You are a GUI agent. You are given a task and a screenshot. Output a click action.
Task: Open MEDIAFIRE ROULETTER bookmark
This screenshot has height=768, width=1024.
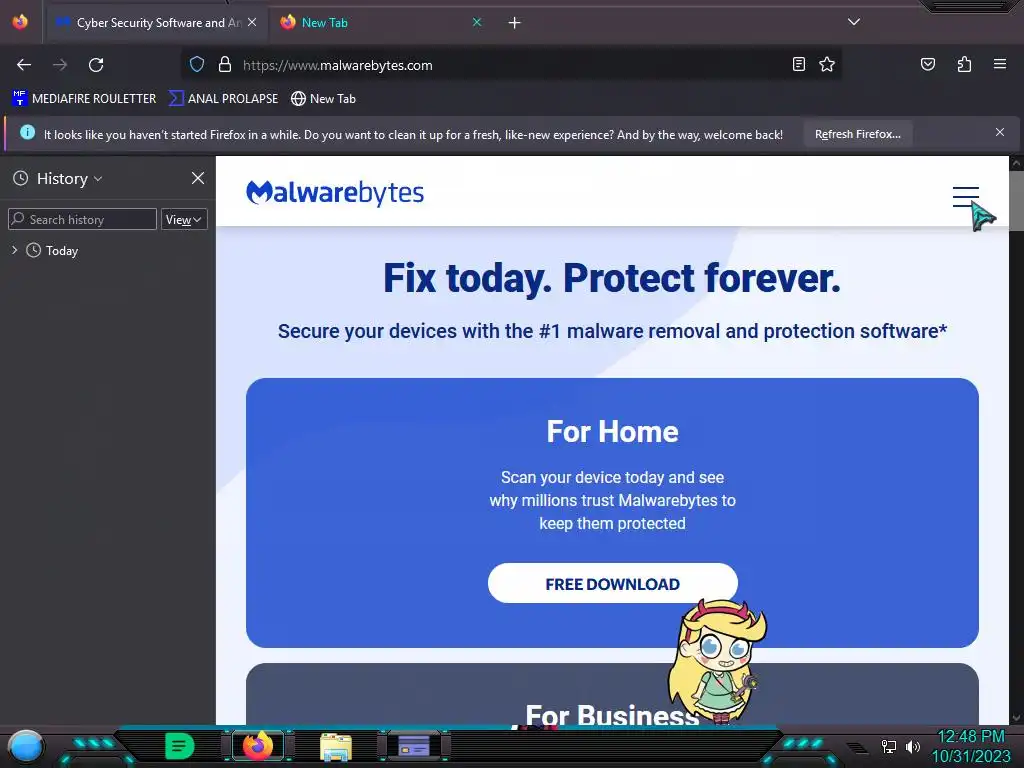84,99
